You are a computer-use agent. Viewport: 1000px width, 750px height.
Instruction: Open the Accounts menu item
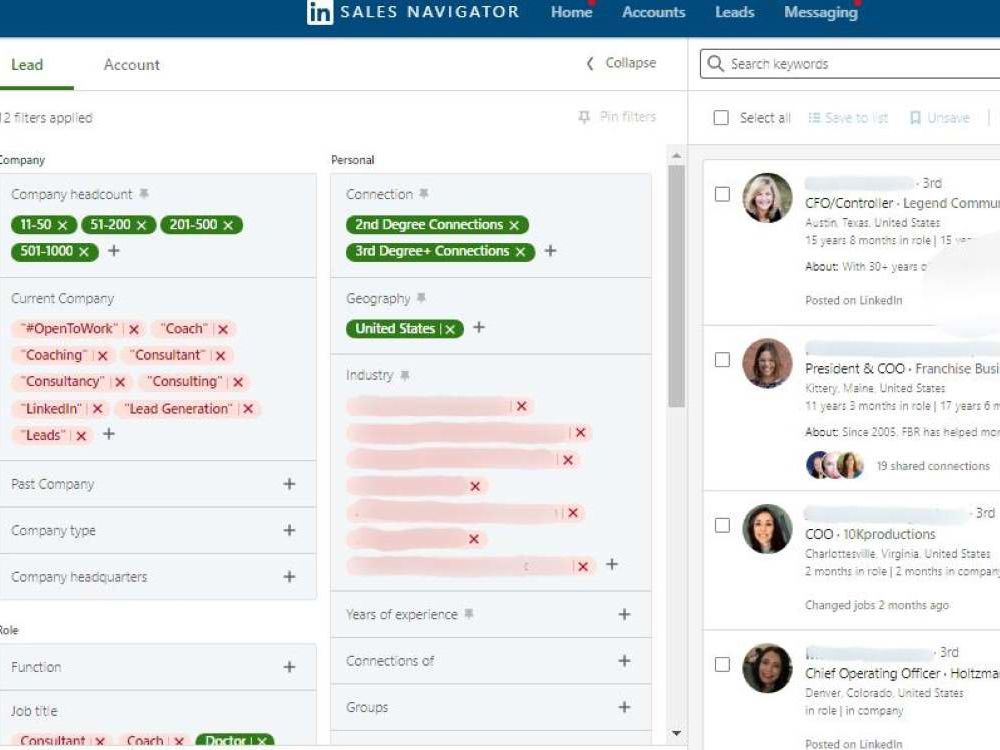[654, 12]
